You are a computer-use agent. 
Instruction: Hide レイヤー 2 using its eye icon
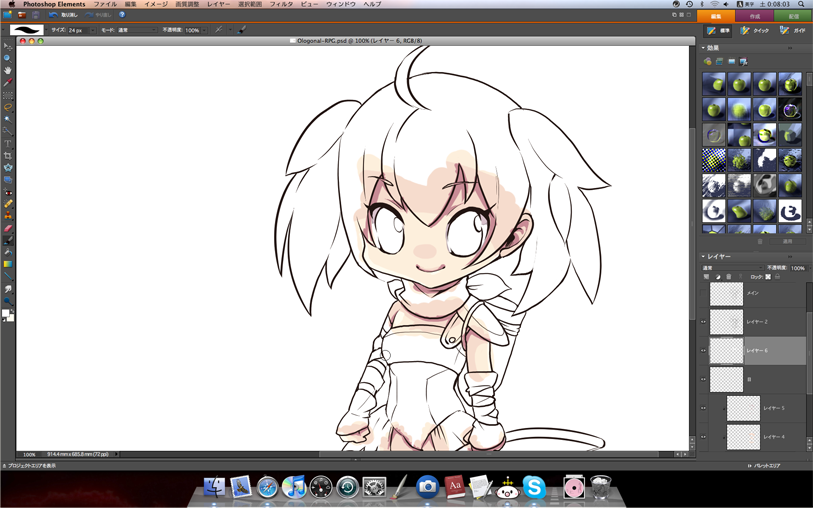coord(704,322)
